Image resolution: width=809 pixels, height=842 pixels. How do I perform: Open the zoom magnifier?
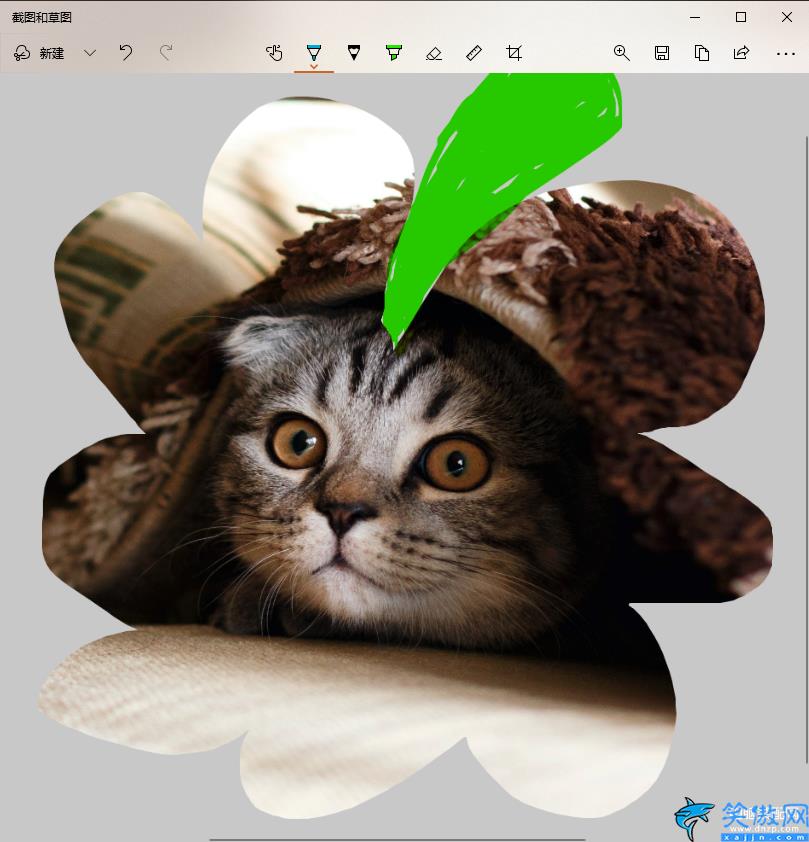(622, 53)
